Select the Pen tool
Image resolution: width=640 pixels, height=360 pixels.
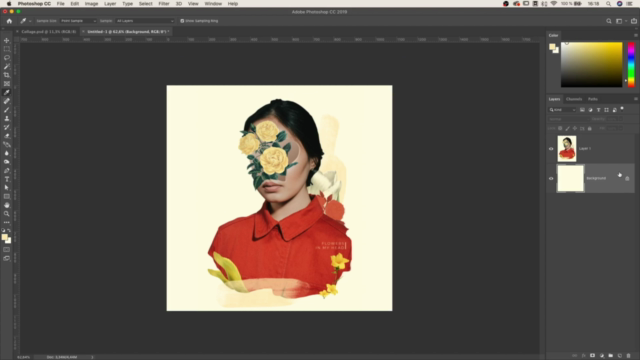click(7, 170)
